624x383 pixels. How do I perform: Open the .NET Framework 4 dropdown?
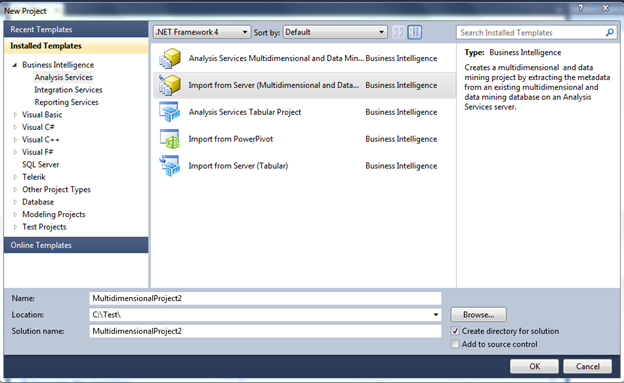[x=202, y=32]
